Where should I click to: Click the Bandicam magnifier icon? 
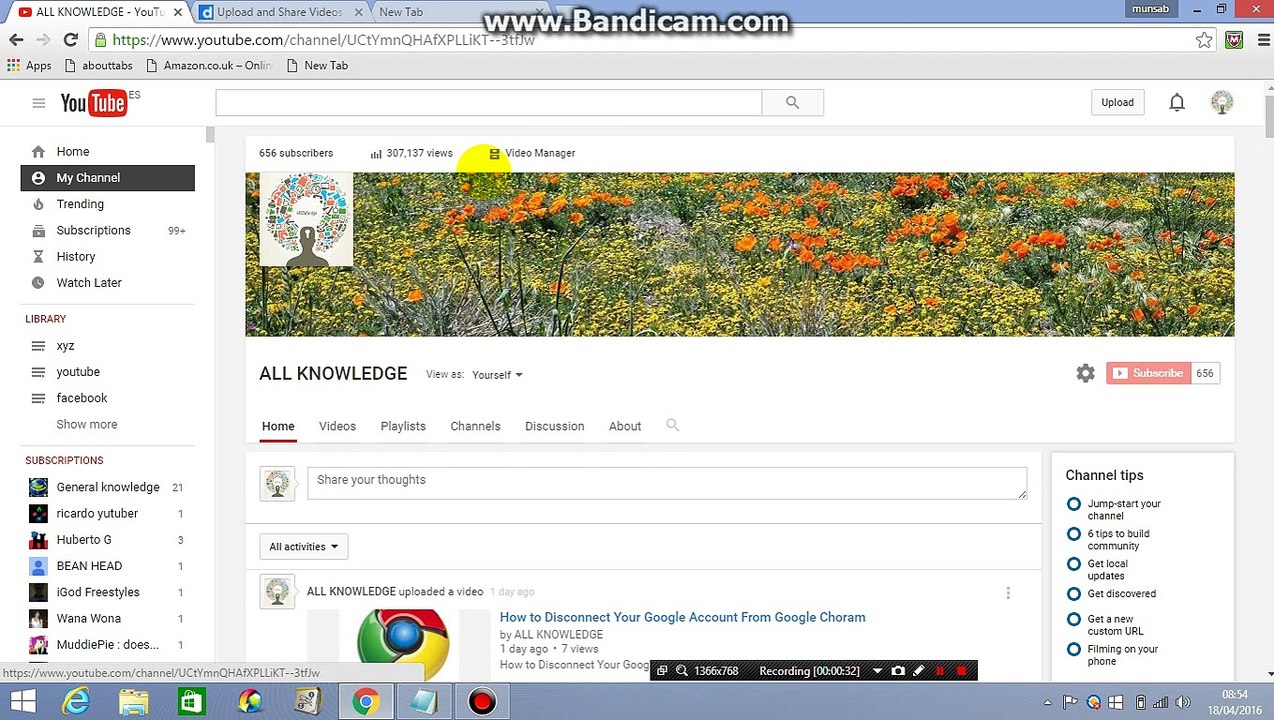(x=682, y=671)
